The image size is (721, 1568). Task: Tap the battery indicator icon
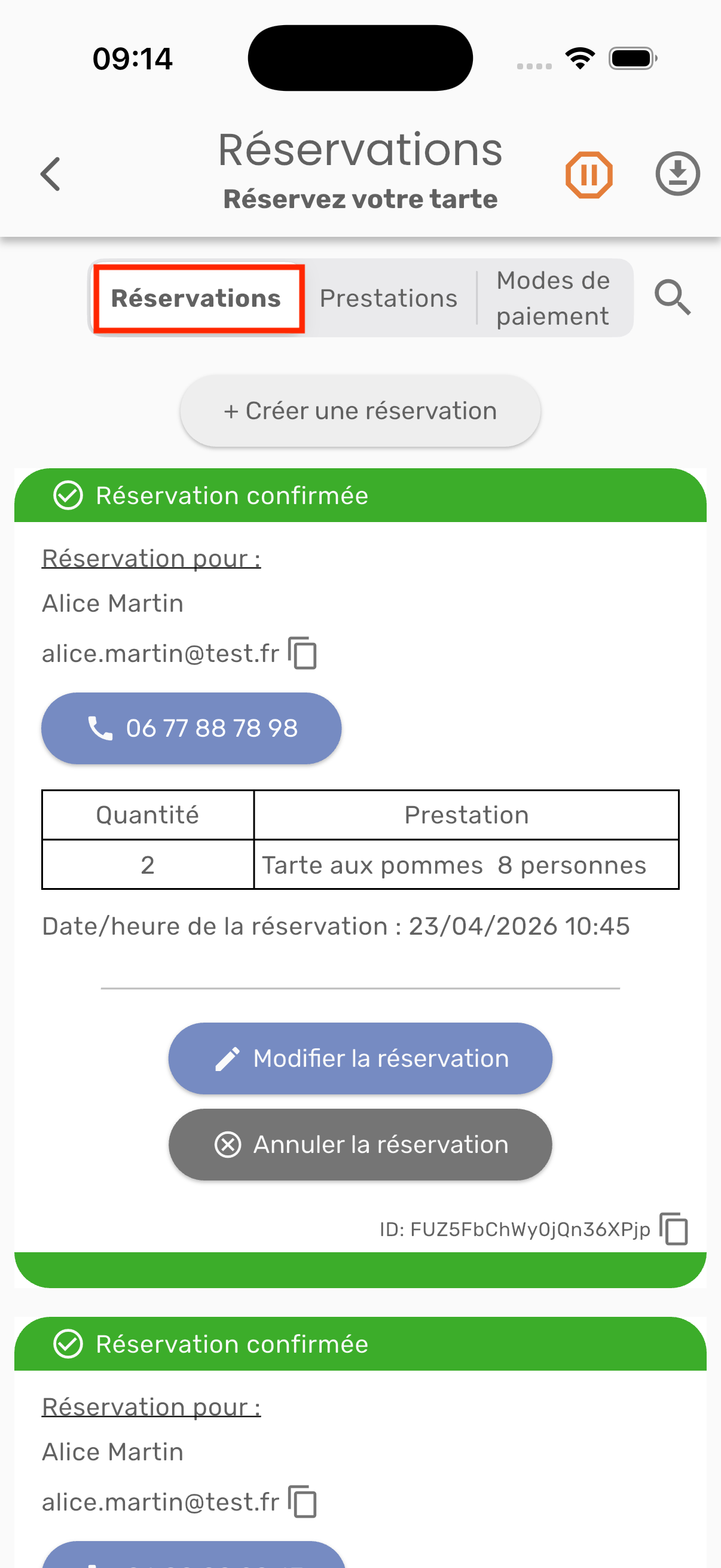[x=632, y=59]
